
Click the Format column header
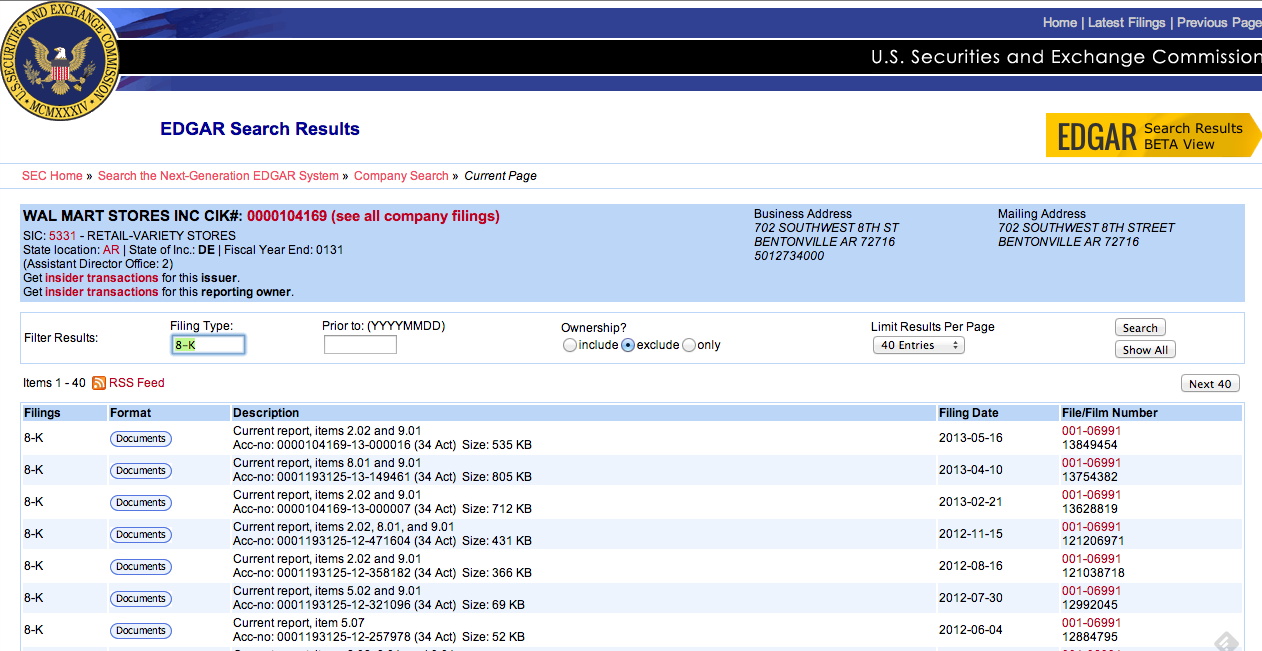[x=131, y=413]
